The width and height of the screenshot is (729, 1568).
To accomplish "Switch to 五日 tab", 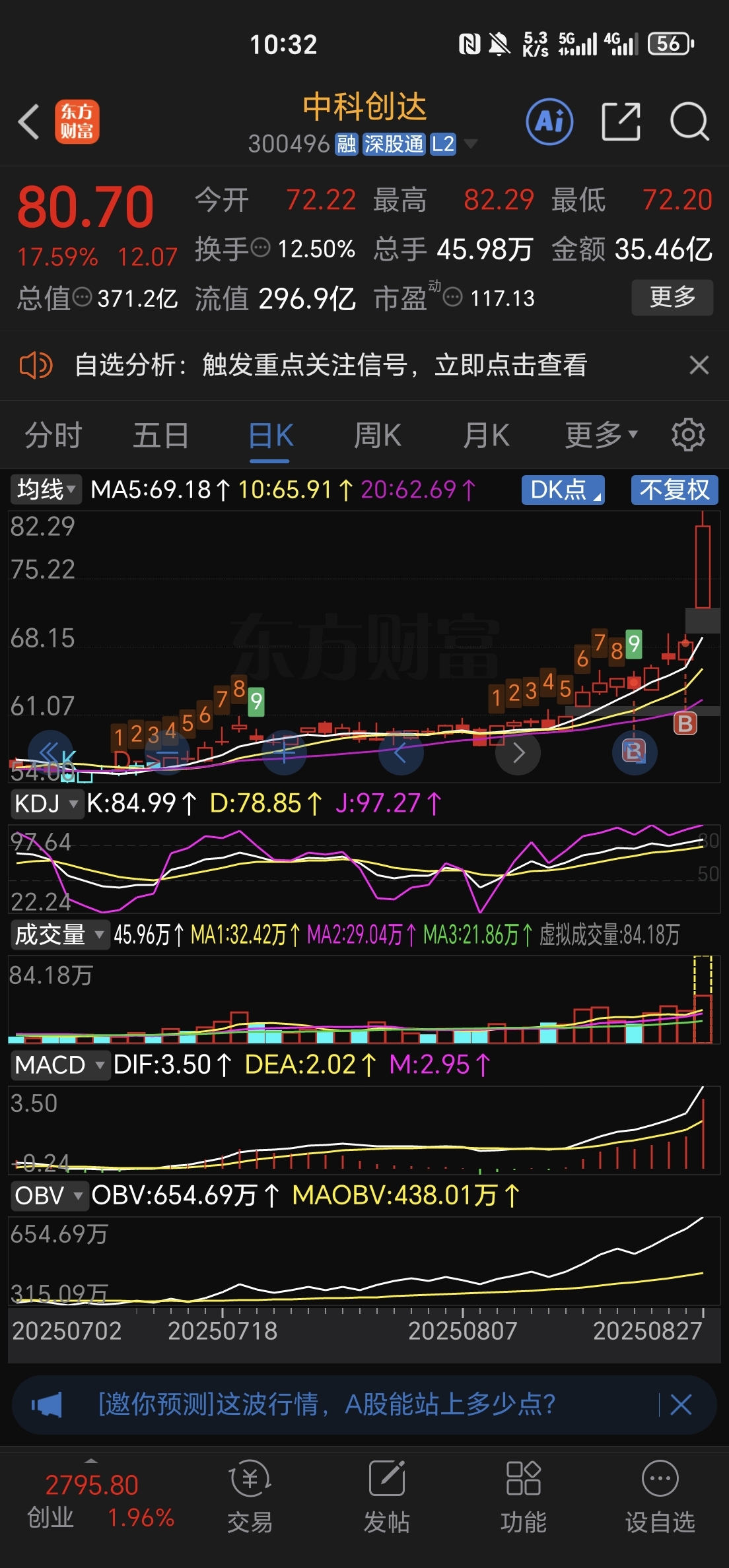I will pos(161,436).
